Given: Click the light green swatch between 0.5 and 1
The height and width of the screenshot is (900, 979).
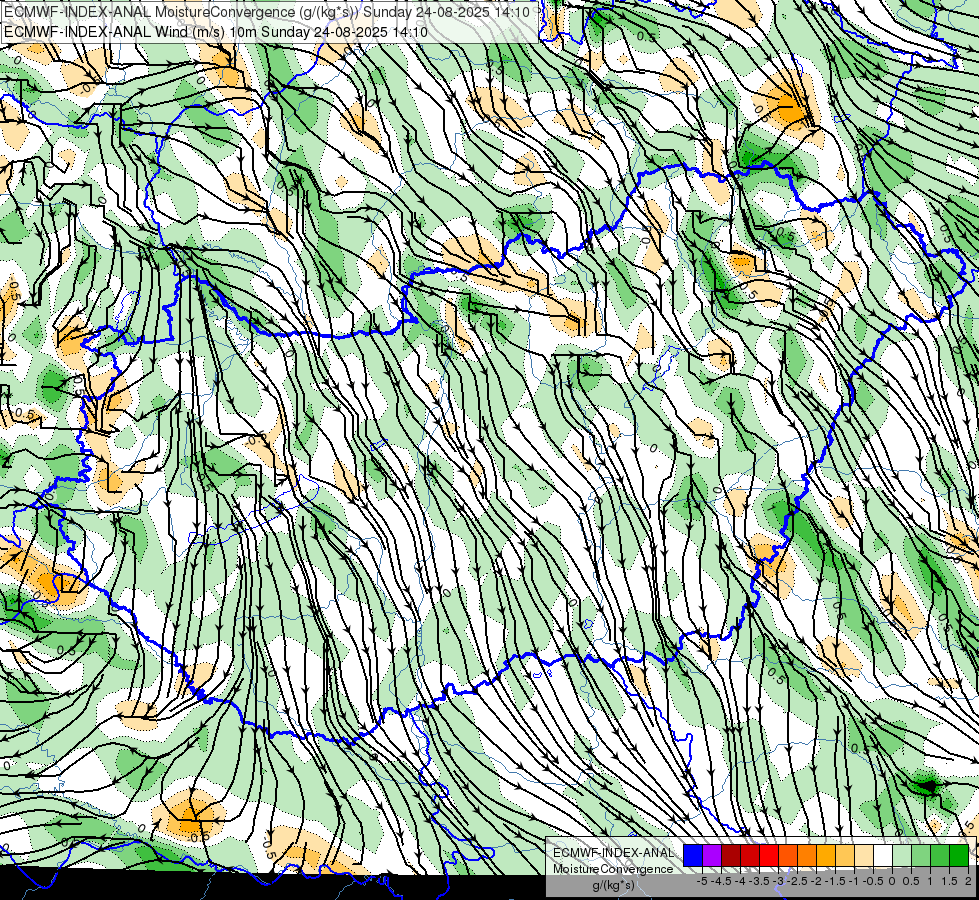Looking at the screenshot, I should [921, 856].
